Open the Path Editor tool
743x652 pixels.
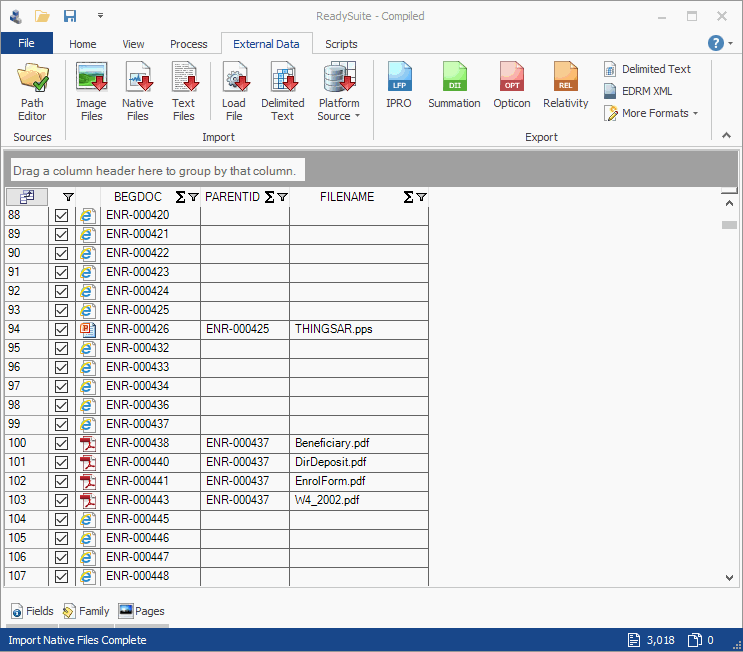tap(32, 91)
